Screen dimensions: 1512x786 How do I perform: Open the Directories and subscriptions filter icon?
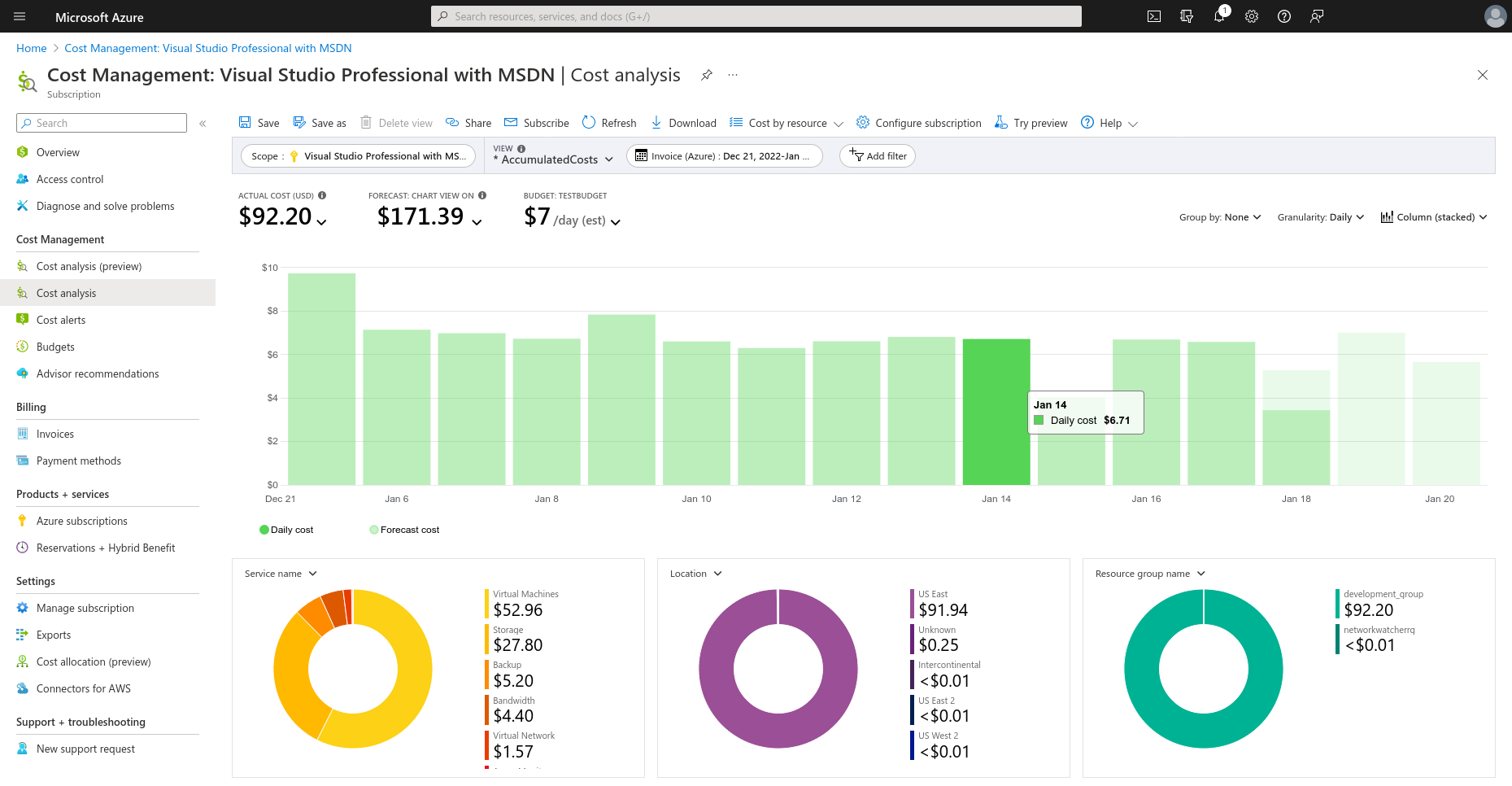[x=1187, y=16]
